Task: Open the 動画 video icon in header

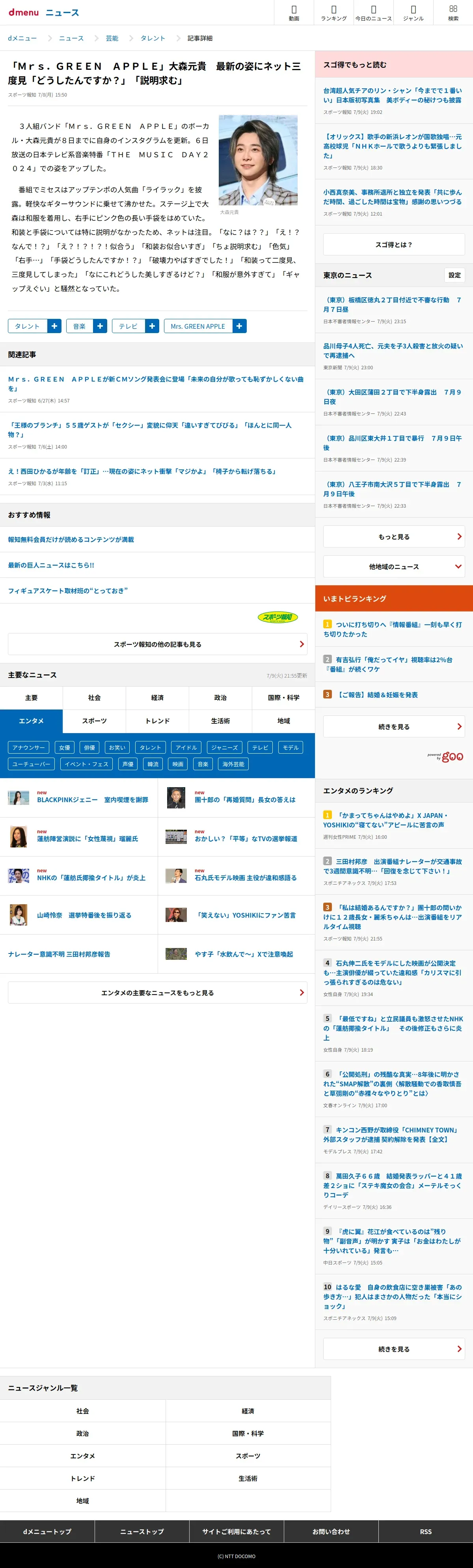Action: click(x=294, y=13)
